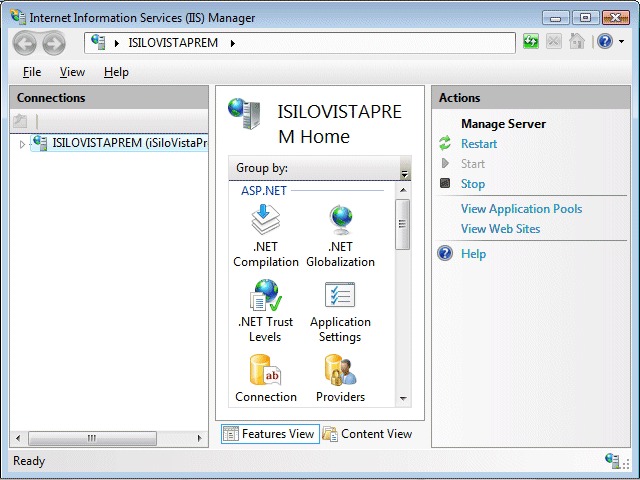Switch to the Content View tab

pos(367,434)
